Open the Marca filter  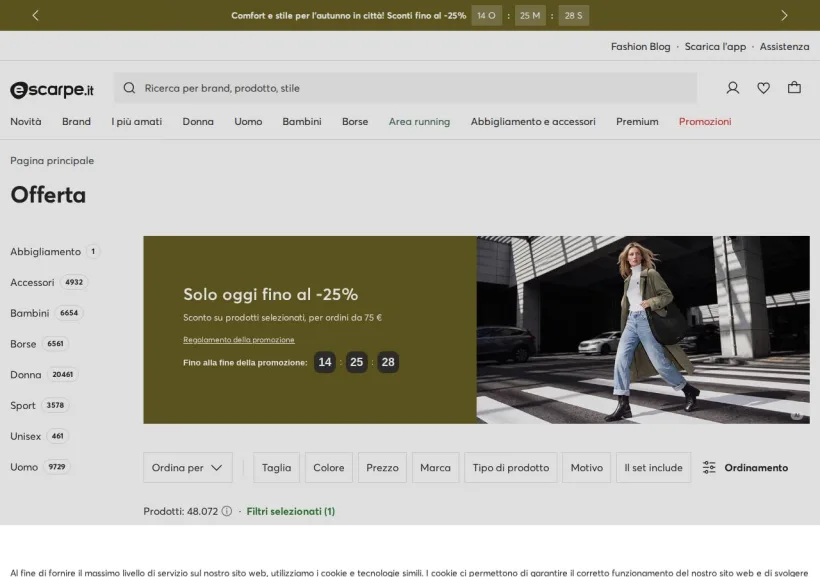(435, 468)
